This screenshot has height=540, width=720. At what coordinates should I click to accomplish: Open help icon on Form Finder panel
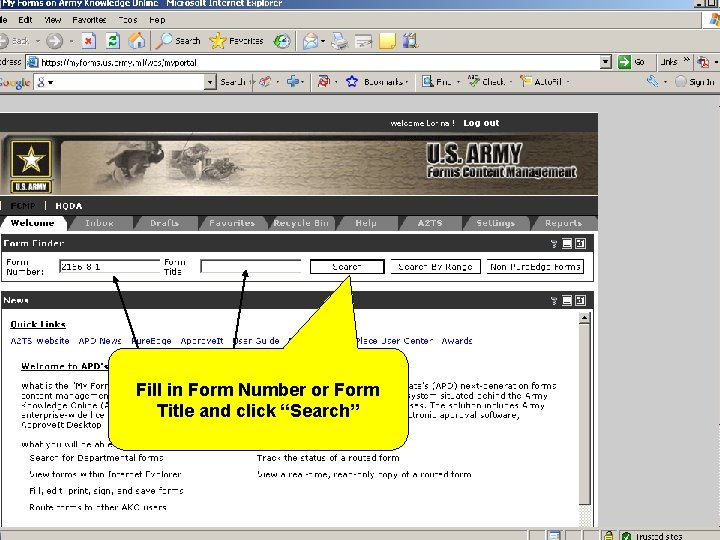554,244
